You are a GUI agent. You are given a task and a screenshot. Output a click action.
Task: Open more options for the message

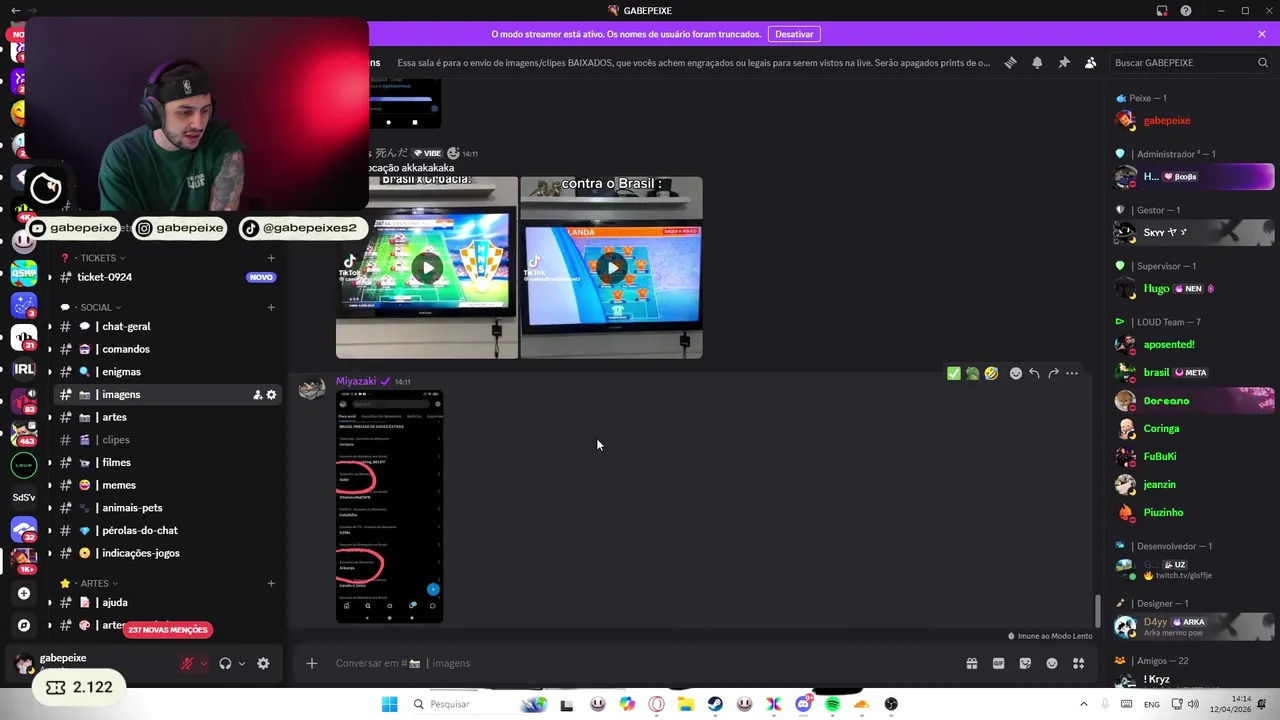1072,373
